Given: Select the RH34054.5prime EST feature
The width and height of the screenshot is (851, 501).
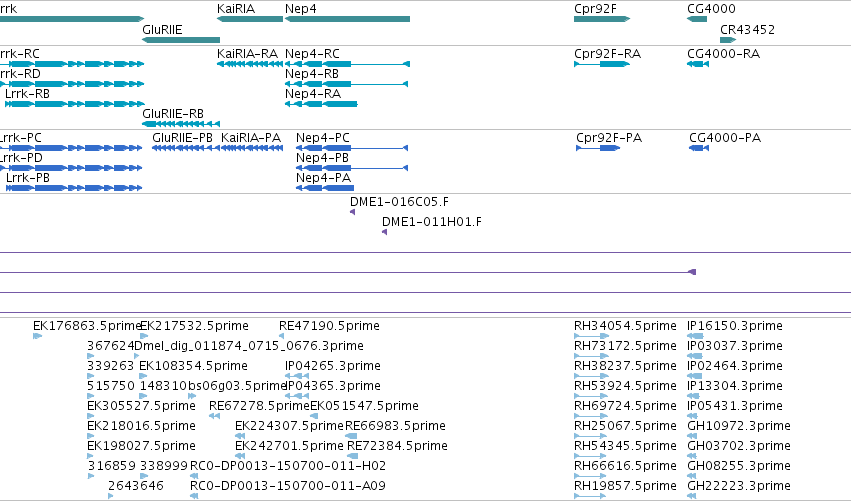Looking at the screenshot, I should [592, 336].
